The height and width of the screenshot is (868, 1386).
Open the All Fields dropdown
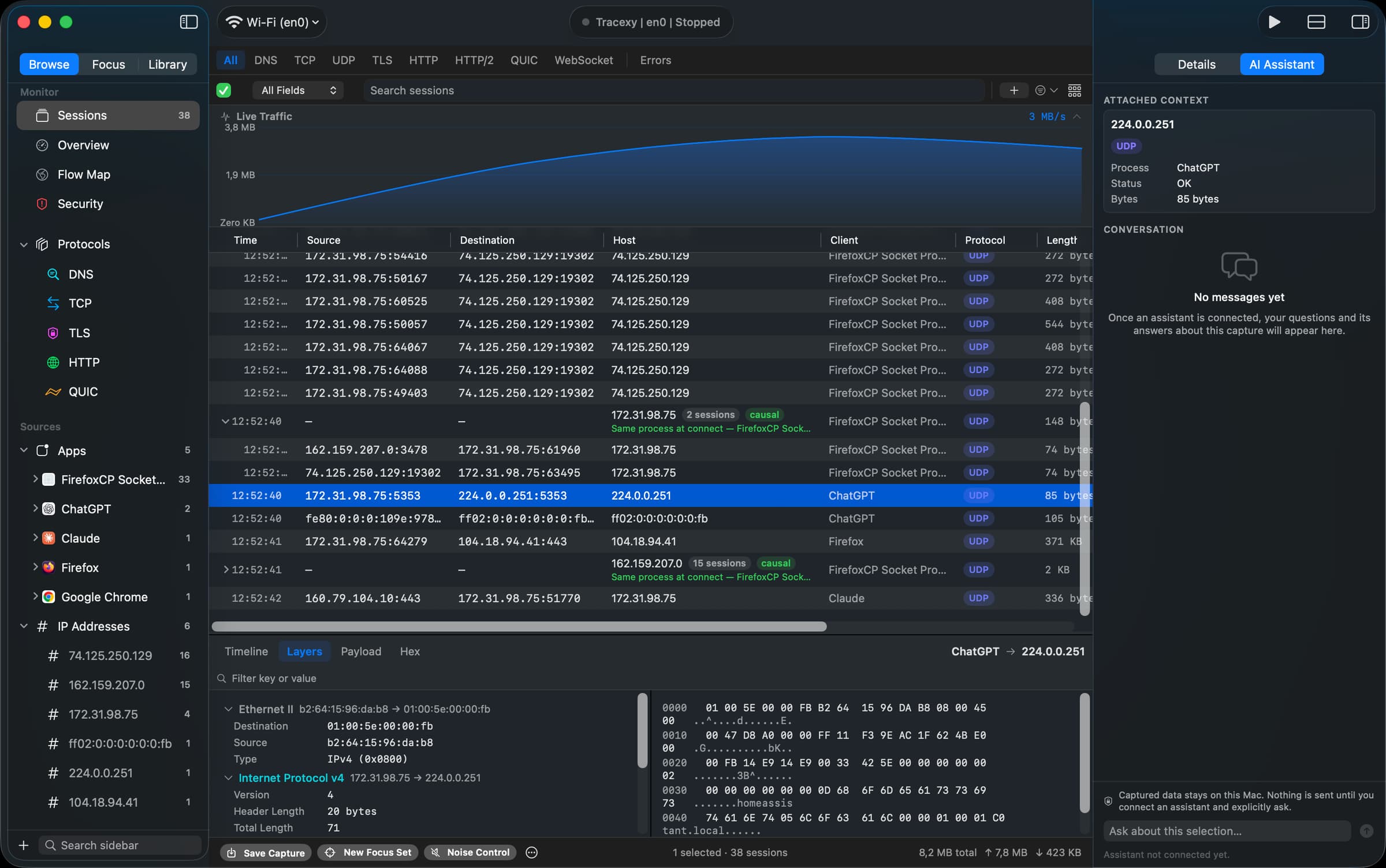[x=298, y=90]
